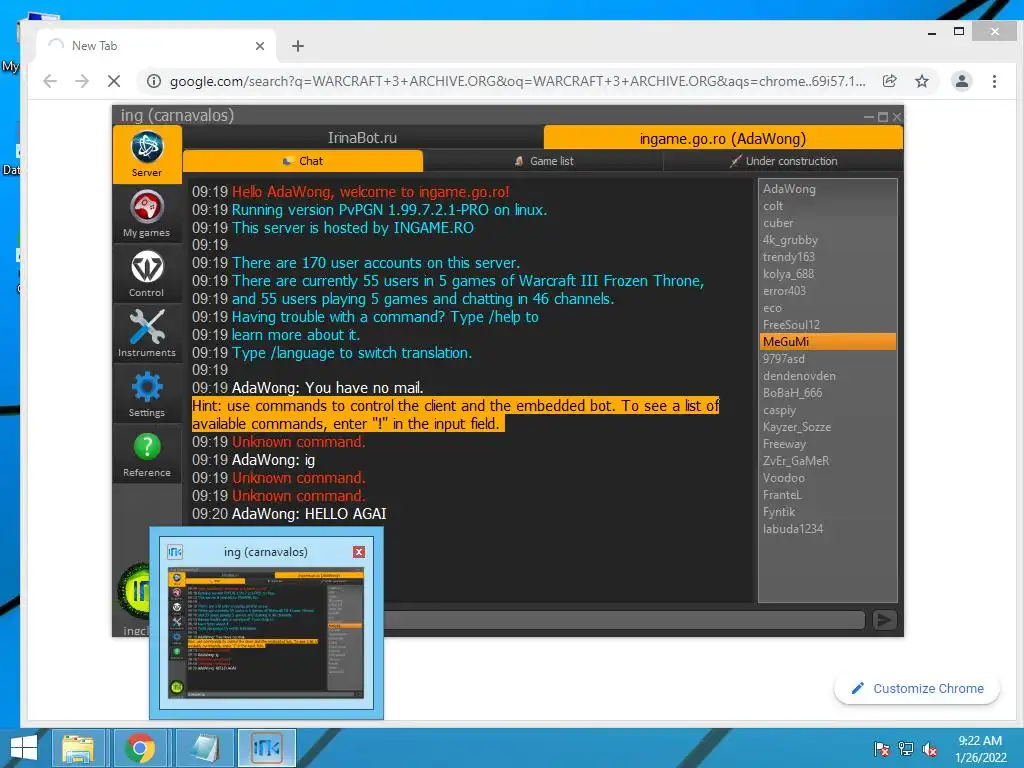This screenshot has width=1024, height=768.
Task: Select the ingame.go.ro (AdaWong) server tab
Action: 723,138
